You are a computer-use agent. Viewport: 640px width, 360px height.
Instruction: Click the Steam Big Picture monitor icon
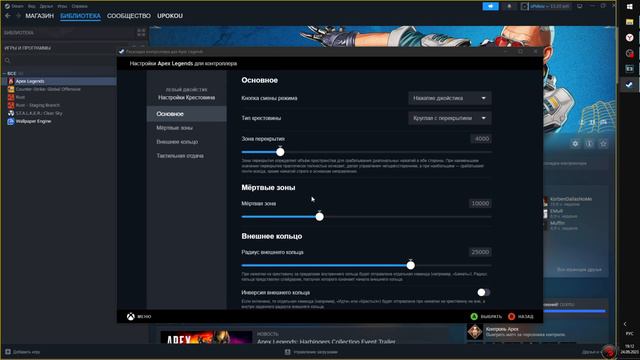point(580,6)
